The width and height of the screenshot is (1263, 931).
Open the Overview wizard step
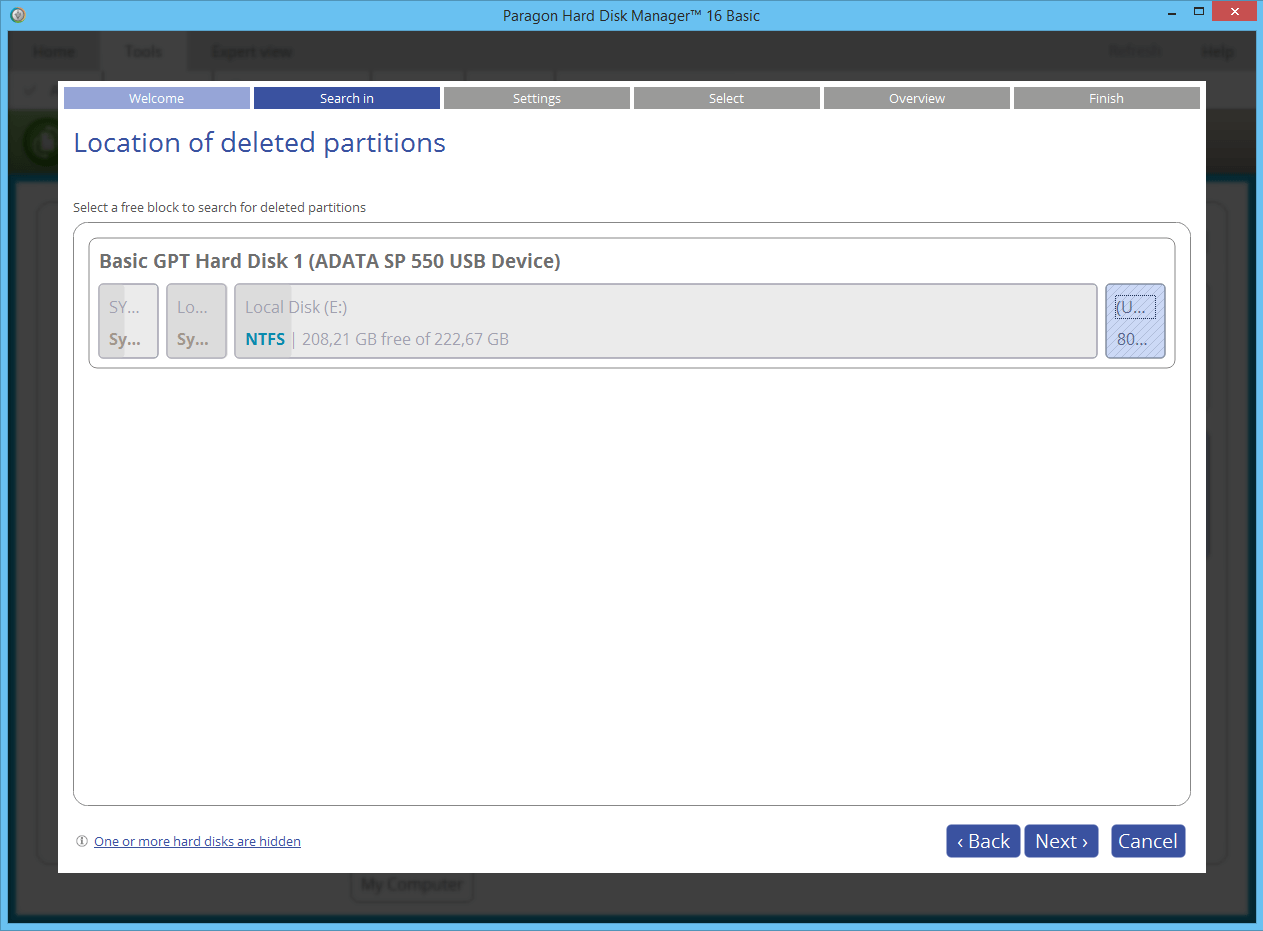(917, 98)
